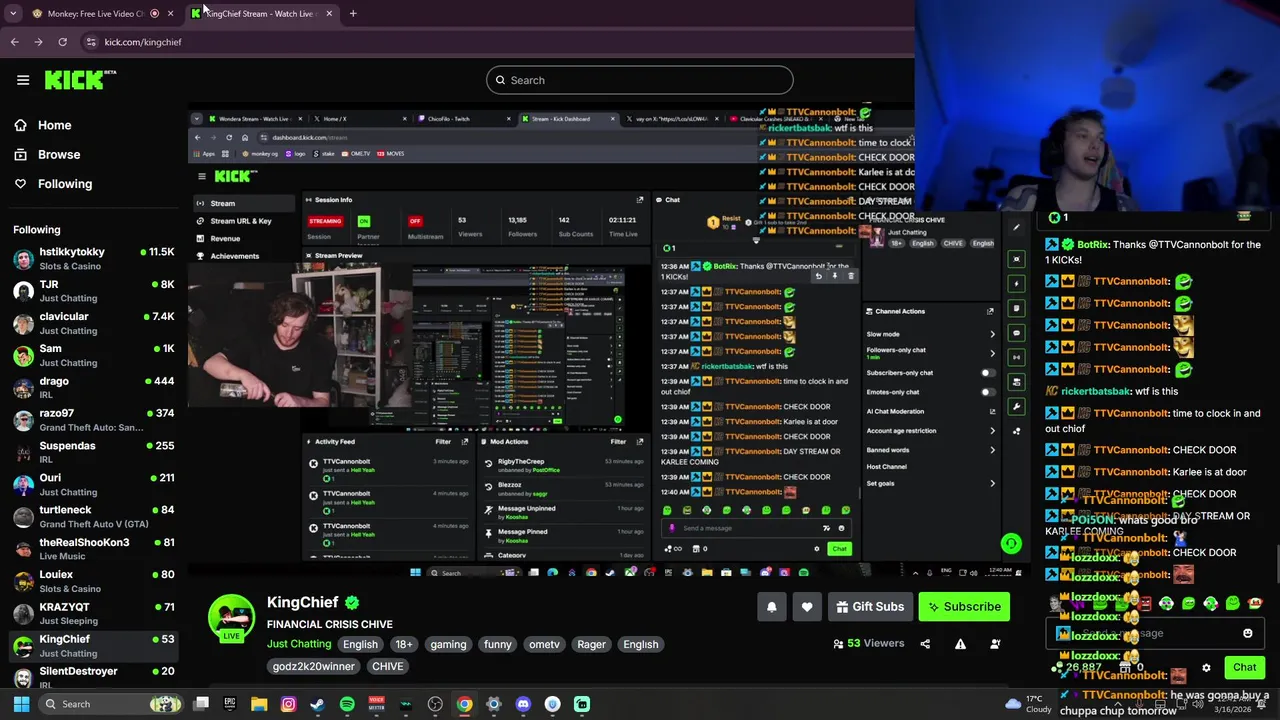Click the 17°C Cloudy weather widget
Screen dimensions: 1280x720
point(1026,704)
